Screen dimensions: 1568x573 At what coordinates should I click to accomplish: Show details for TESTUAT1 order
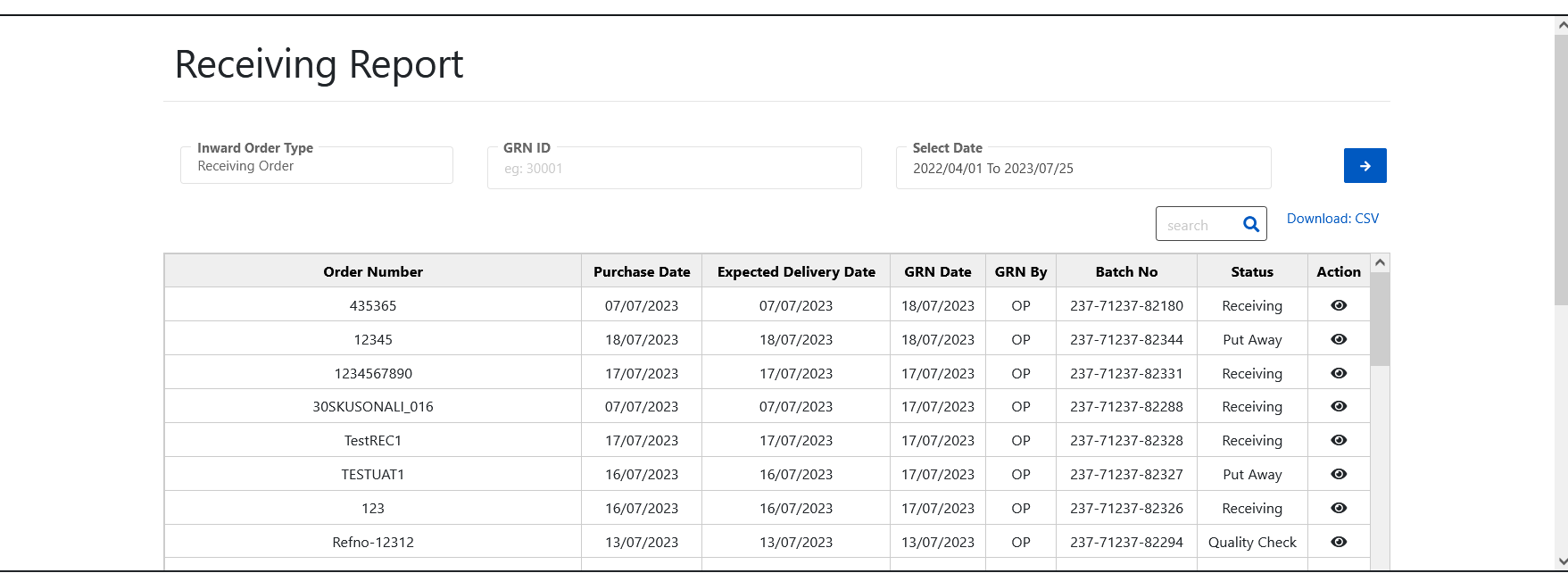point(1338,474)
